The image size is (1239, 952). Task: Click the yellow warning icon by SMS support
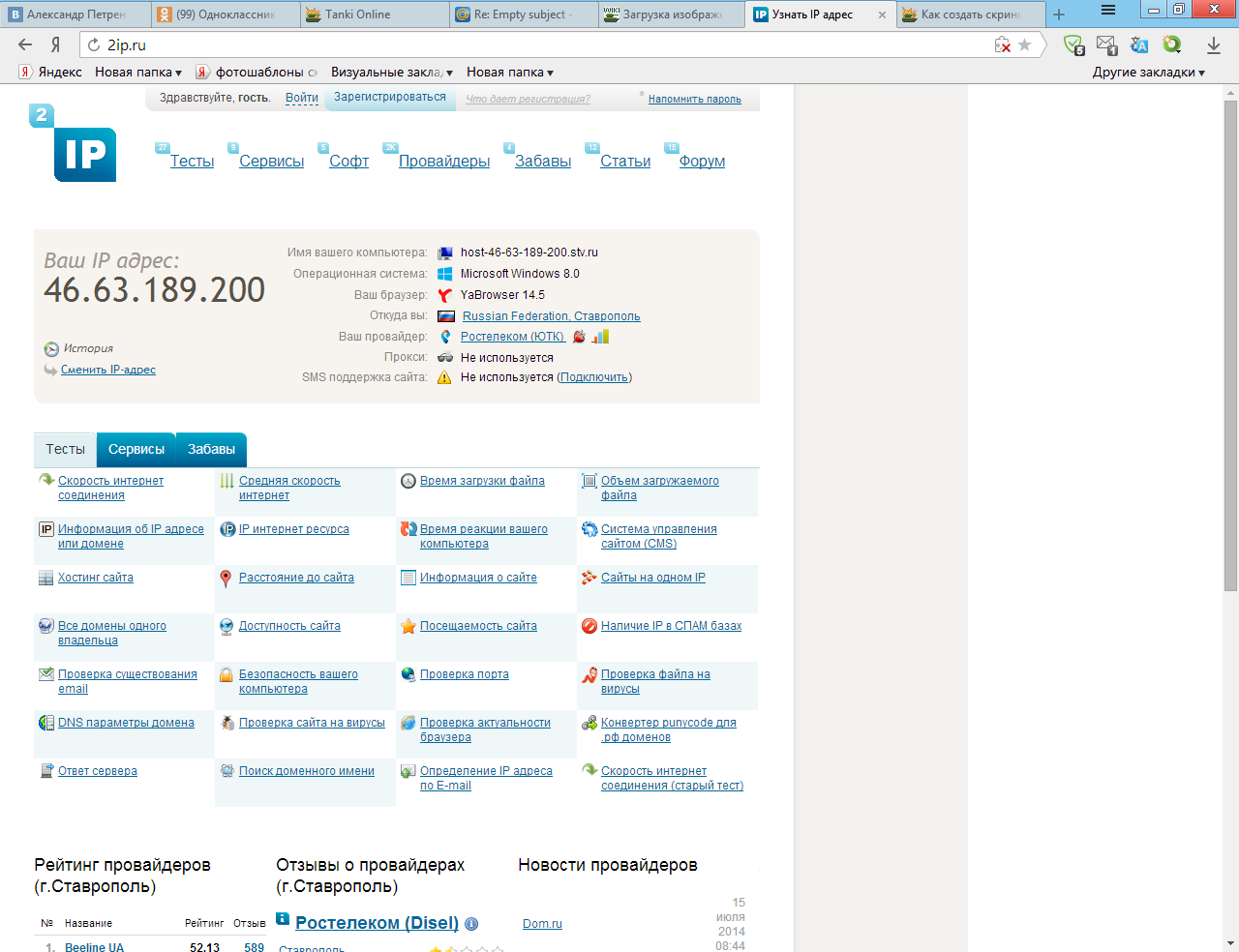click(x=444, y=377)
